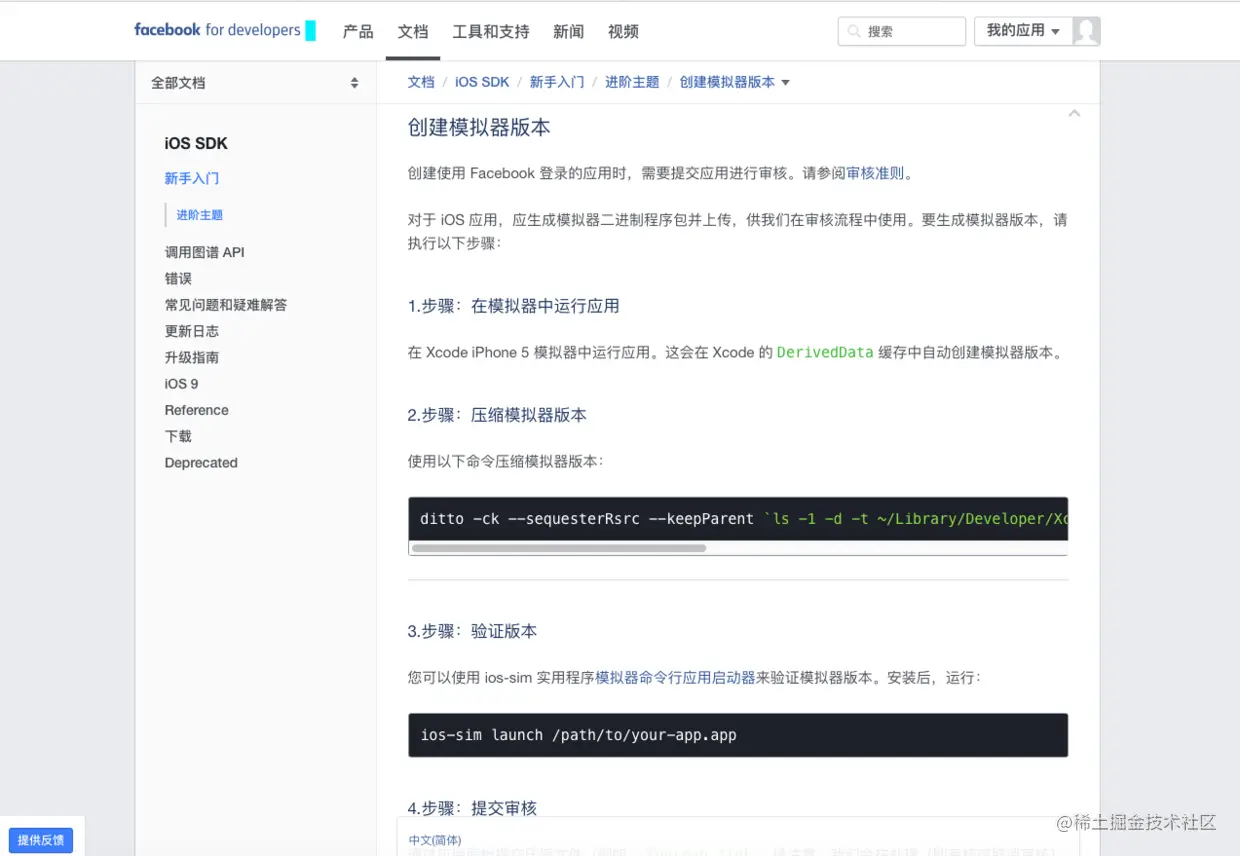Click the ios-sim launch code block
1240x856 pixels.
pyautogui.click(x=738, y=735)
